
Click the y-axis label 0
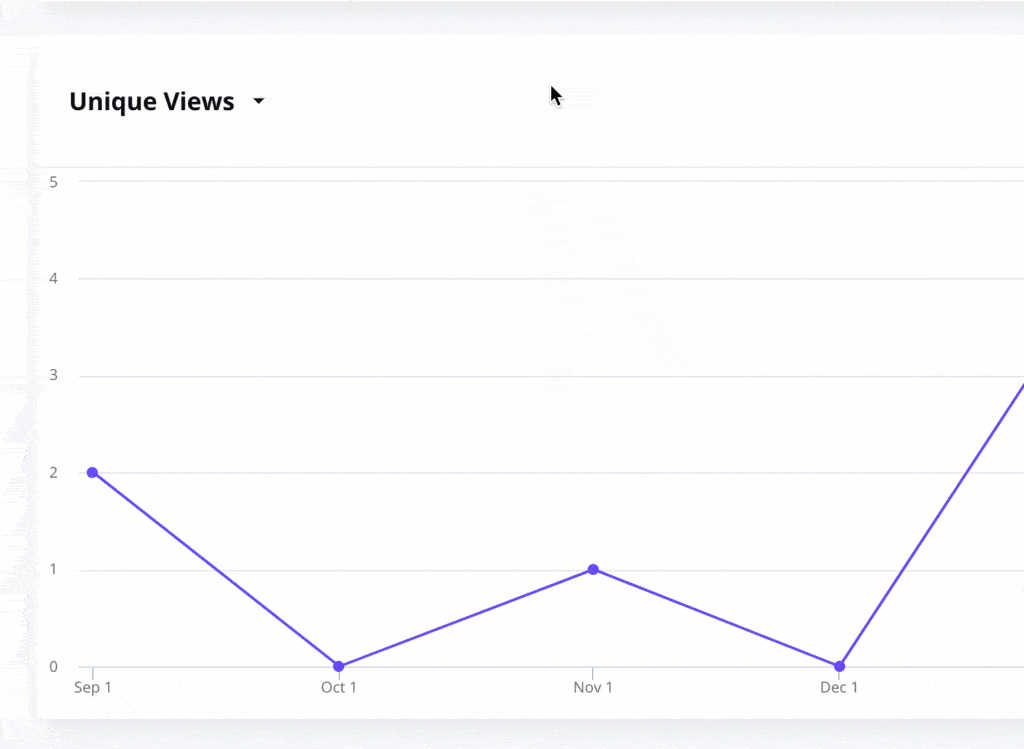tap(53, 667)
